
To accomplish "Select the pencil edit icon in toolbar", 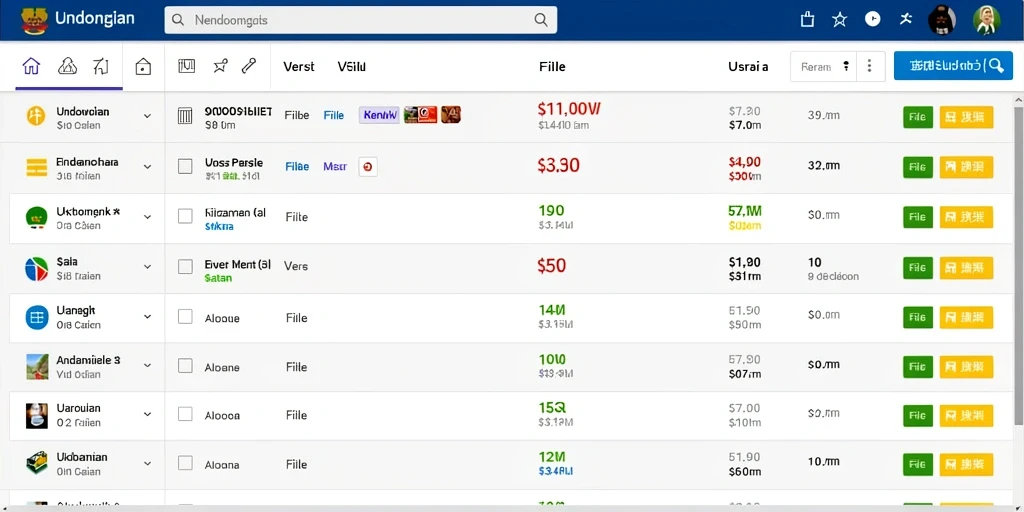I will coord(248,65).
